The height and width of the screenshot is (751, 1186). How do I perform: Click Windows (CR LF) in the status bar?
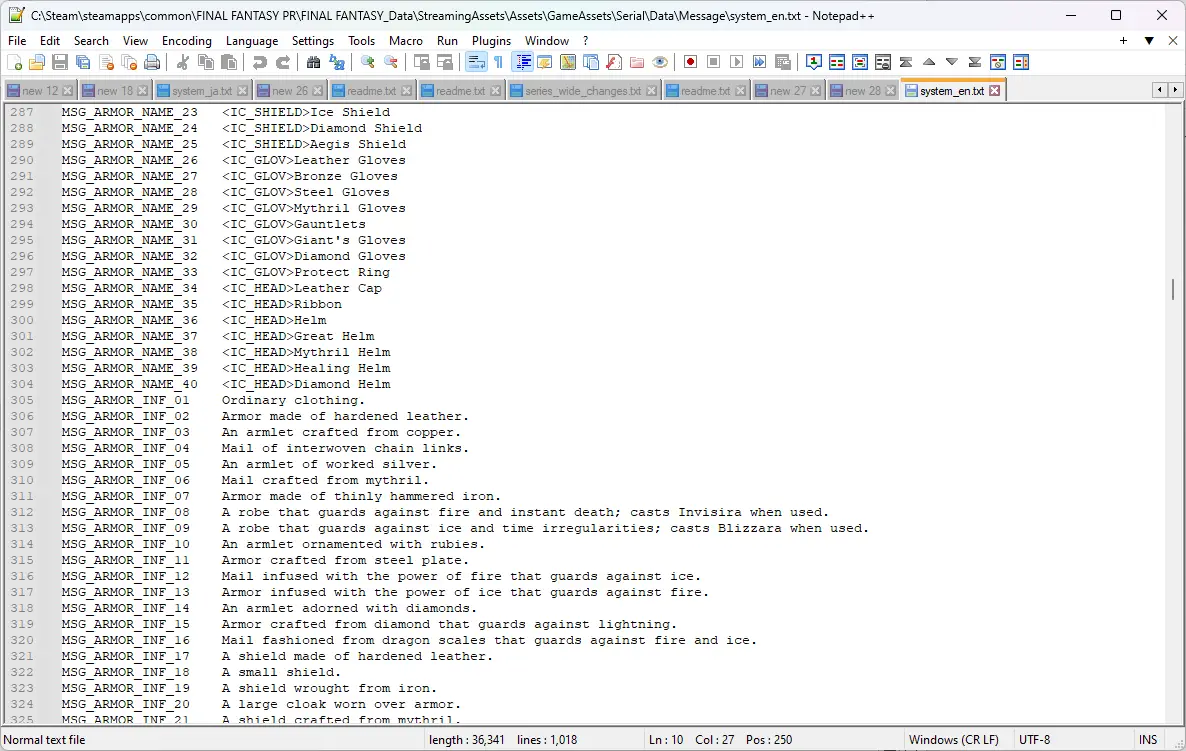[x=954, y=740]
